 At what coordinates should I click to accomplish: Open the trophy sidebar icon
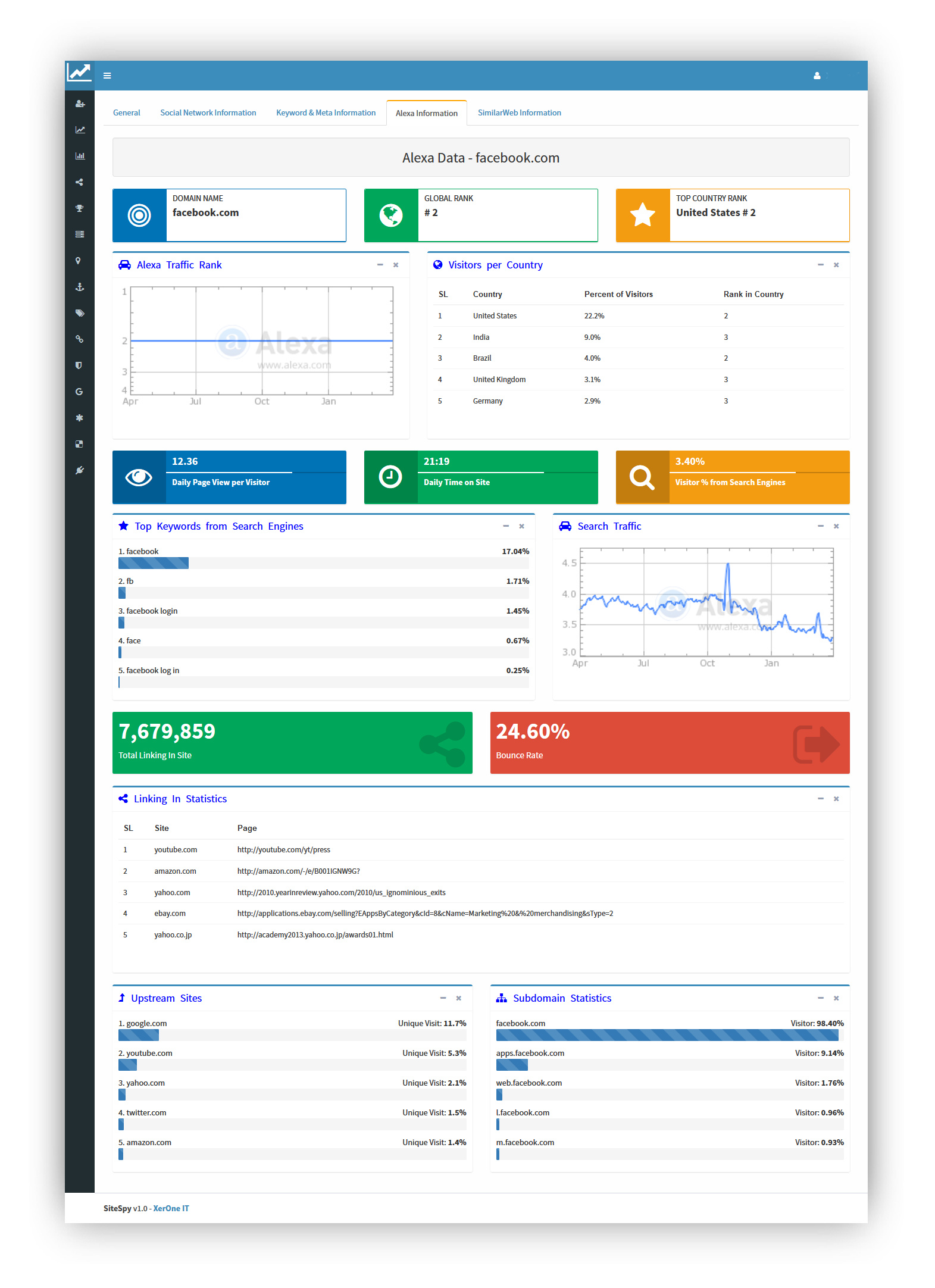[x=80, y=208]
